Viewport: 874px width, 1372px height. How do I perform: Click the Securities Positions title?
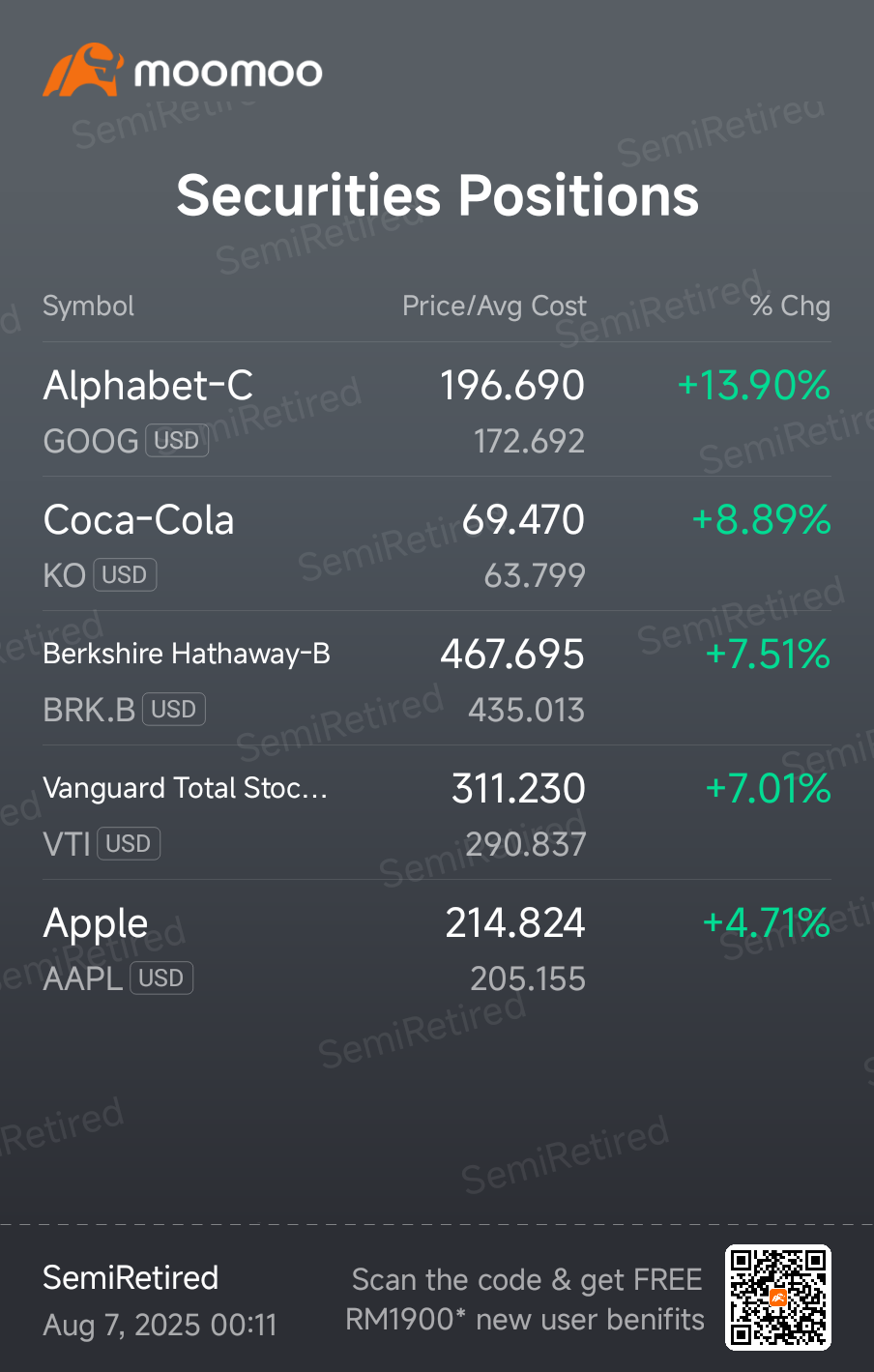click(x=437, y=196)
